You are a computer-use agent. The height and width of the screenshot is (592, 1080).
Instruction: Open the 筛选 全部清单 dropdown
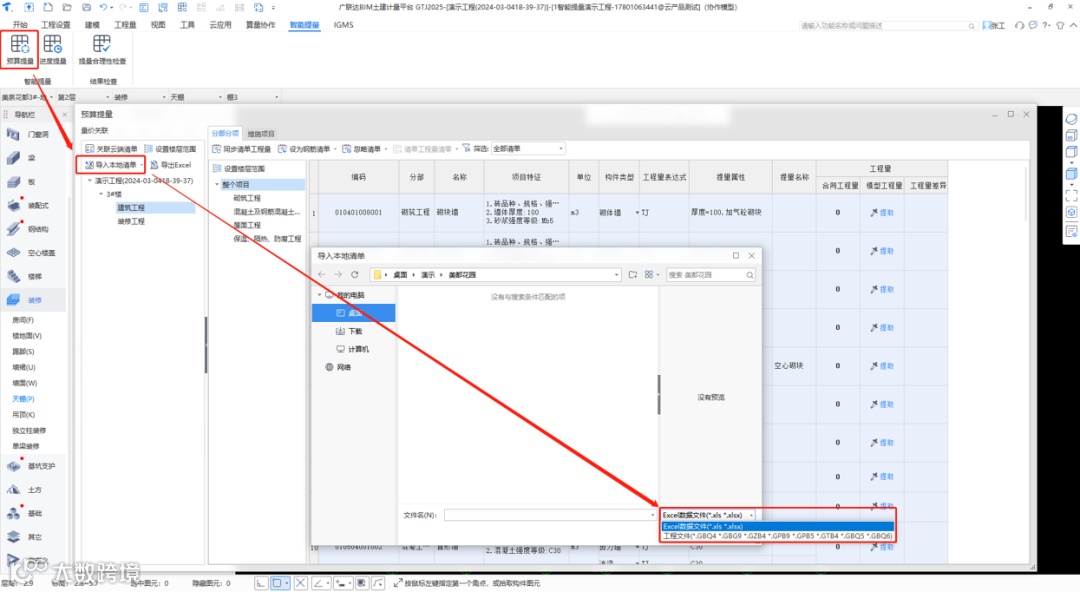[x=528, y=149]
